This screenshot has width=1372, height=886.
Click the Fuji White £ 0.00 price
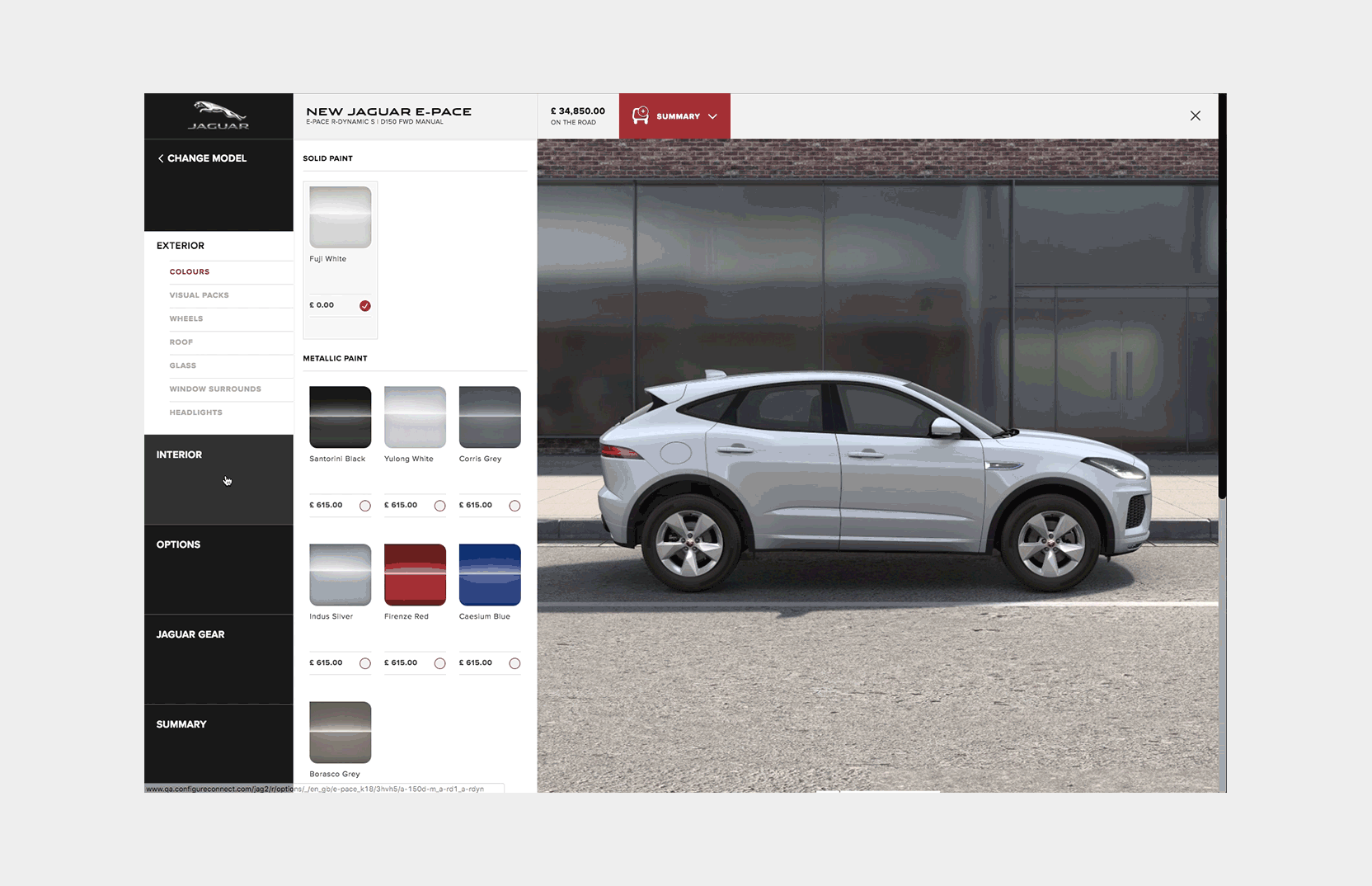[322, 305]
